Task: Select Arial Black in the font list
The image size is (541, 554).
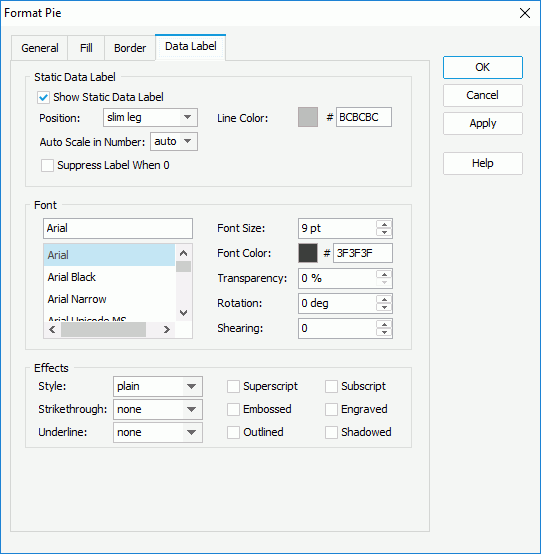Action: (109, 277)
